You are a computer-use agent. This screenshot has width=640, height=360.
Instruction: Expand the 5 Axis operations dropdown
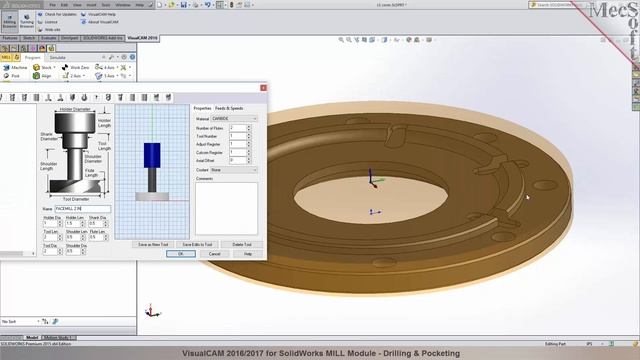pyautogui.click(x=118, y=76)
